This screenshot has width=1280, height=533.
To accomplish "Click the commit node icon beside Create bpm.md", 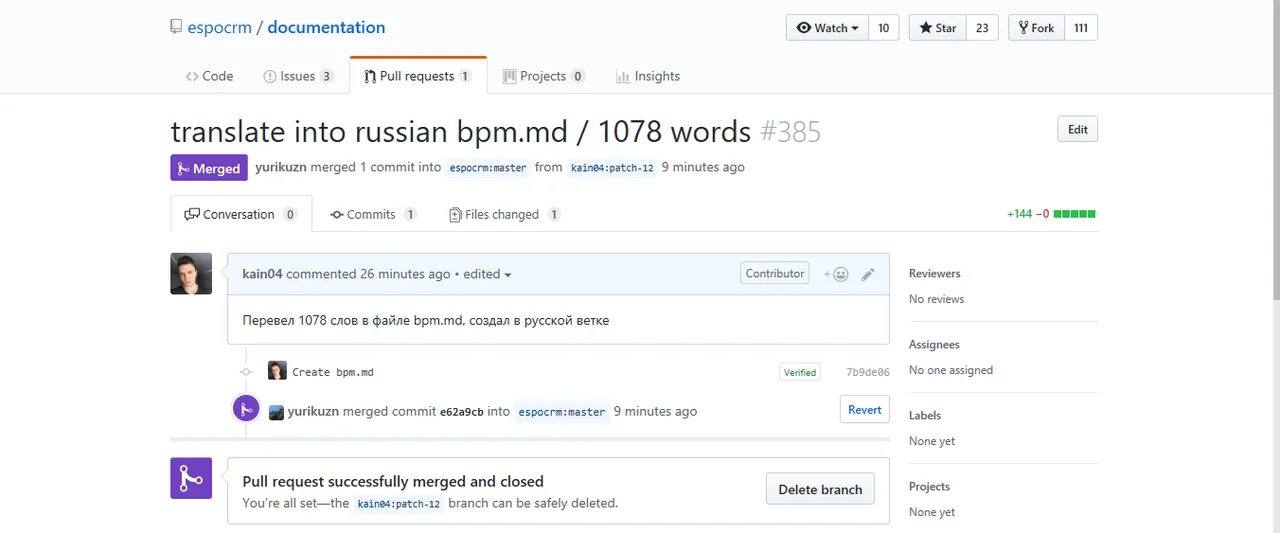I will click(246, 372).
